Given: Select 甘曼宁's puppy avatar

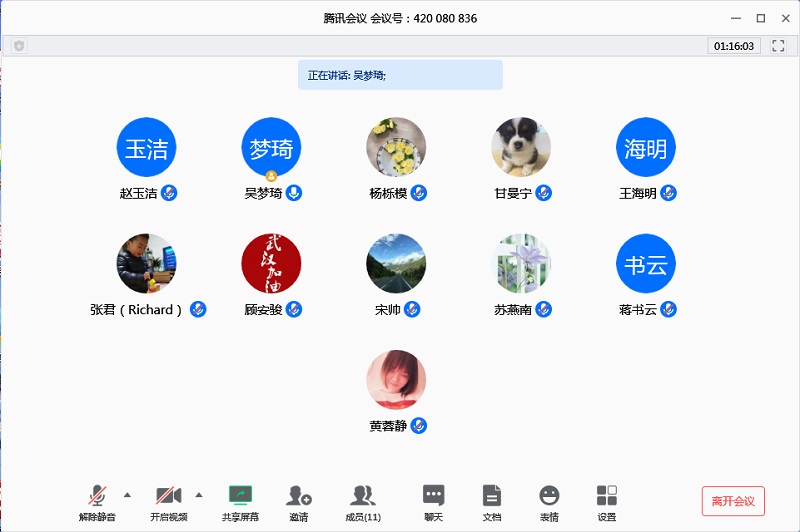Looking at the screenshot, I should click(x=521, y=147).
